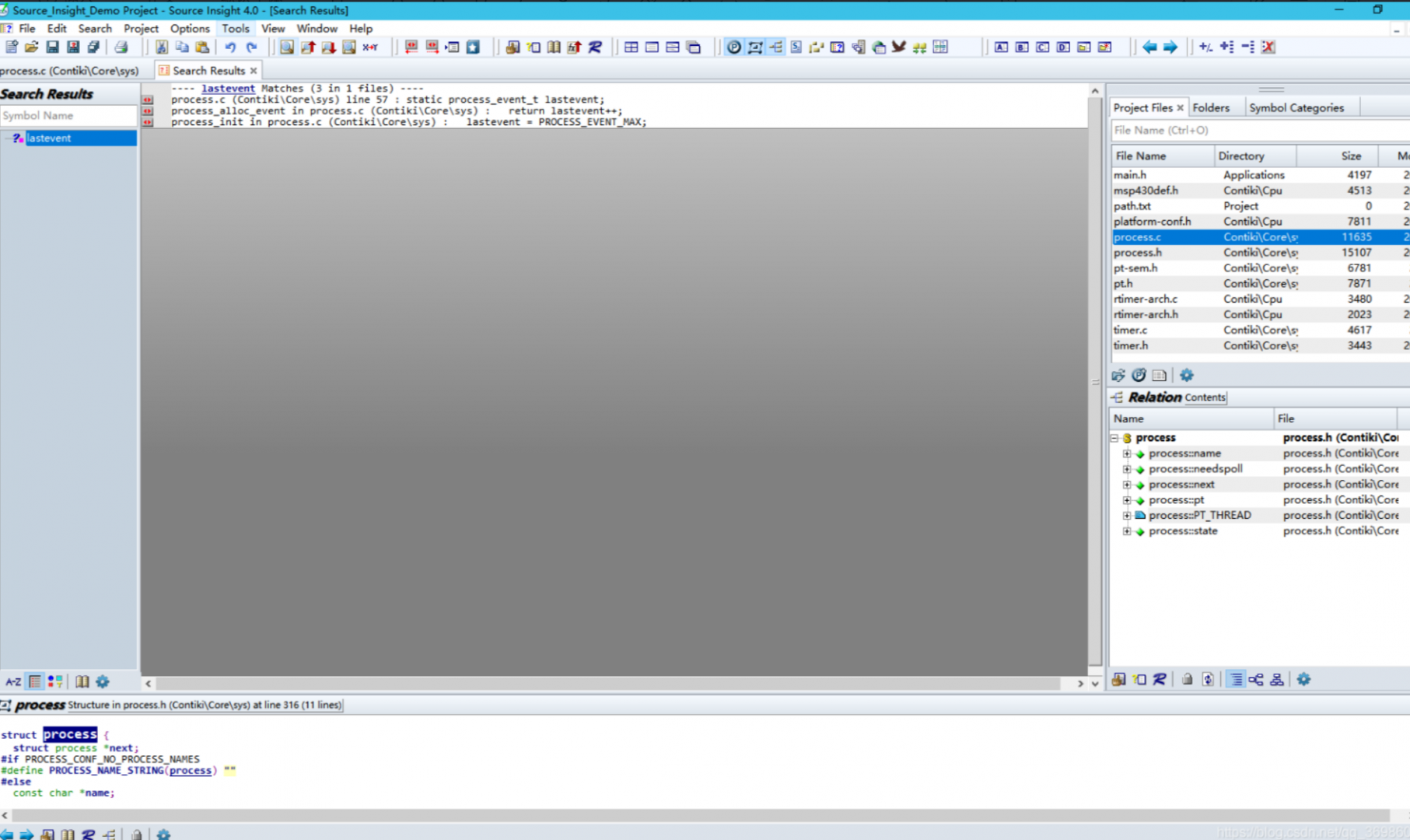Expand the process::next relation node
The width and height of the screenshot is (1410, 840).
pyautogui.click(x=1126, y=485)
